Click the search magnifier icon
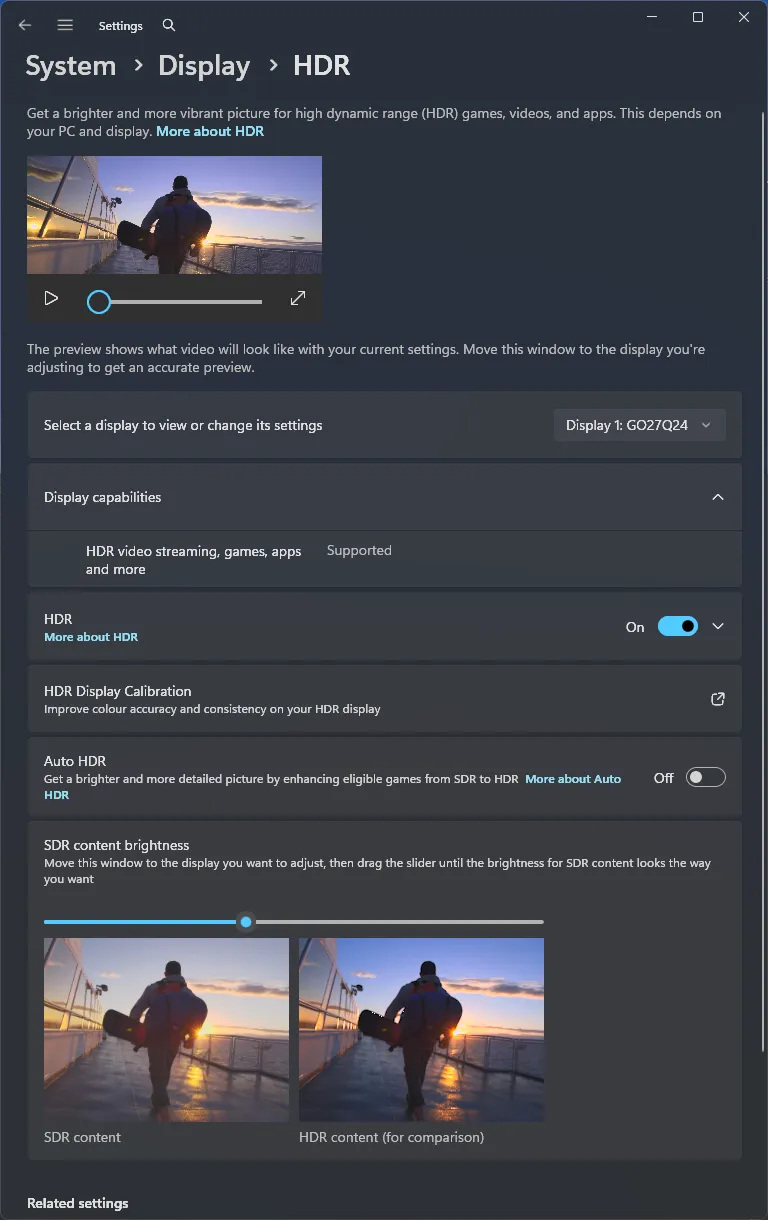This screenshot has width=768, height=1220. [169, 25]
